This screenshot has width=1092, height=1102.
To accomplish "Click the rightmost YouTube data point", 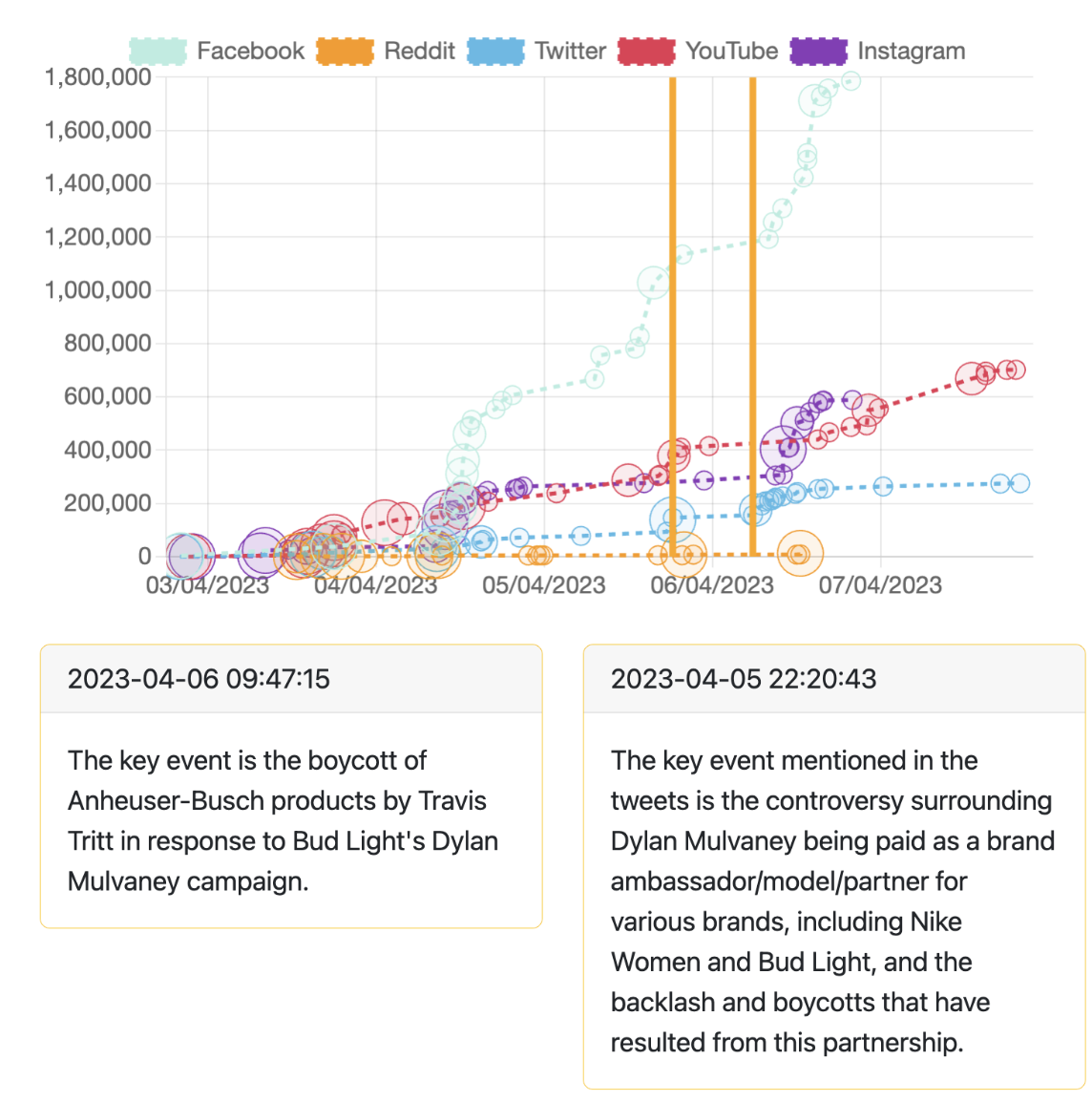I will tap(1017, 370).
